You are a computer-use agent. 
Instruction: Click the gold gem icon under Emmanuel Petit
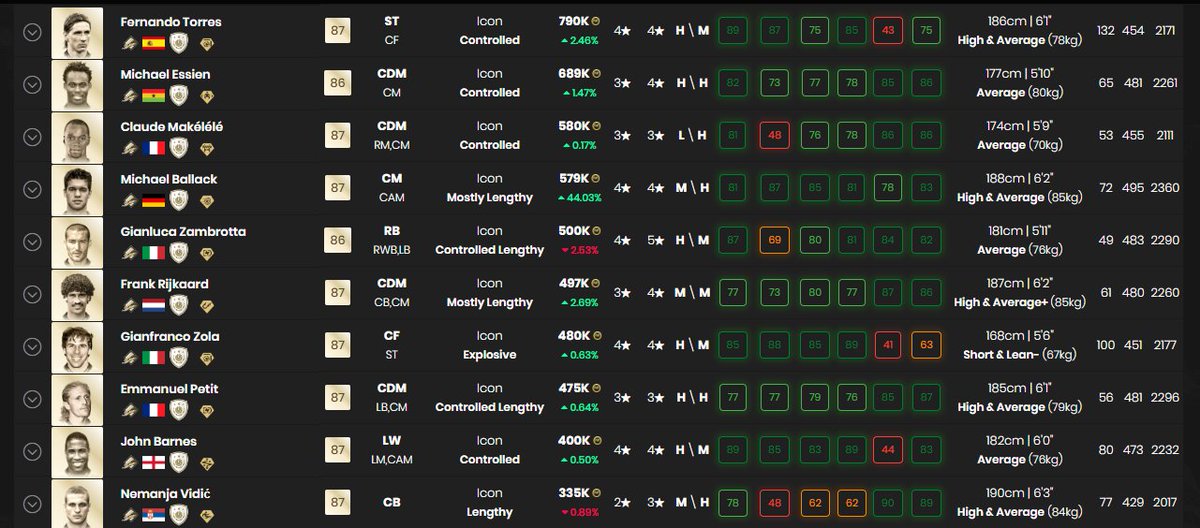pyautogui.click(x=208, y=410)
